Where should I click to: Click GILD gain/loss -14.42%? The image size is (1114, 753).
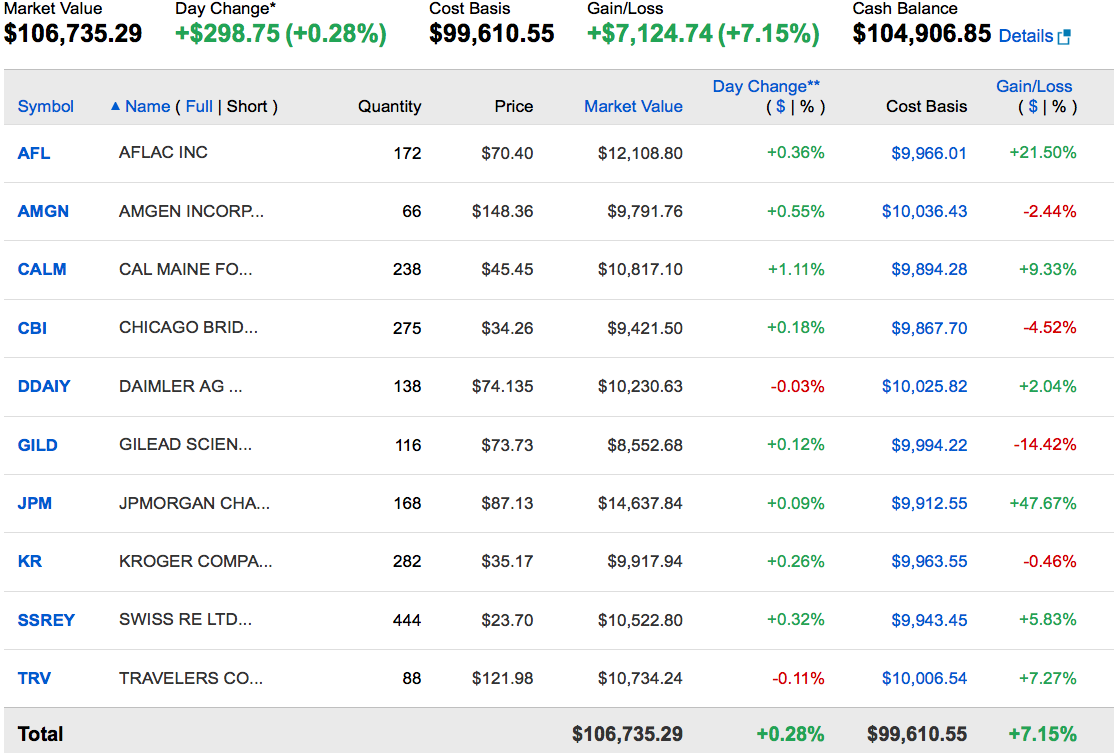click(x=1044, y=445)
